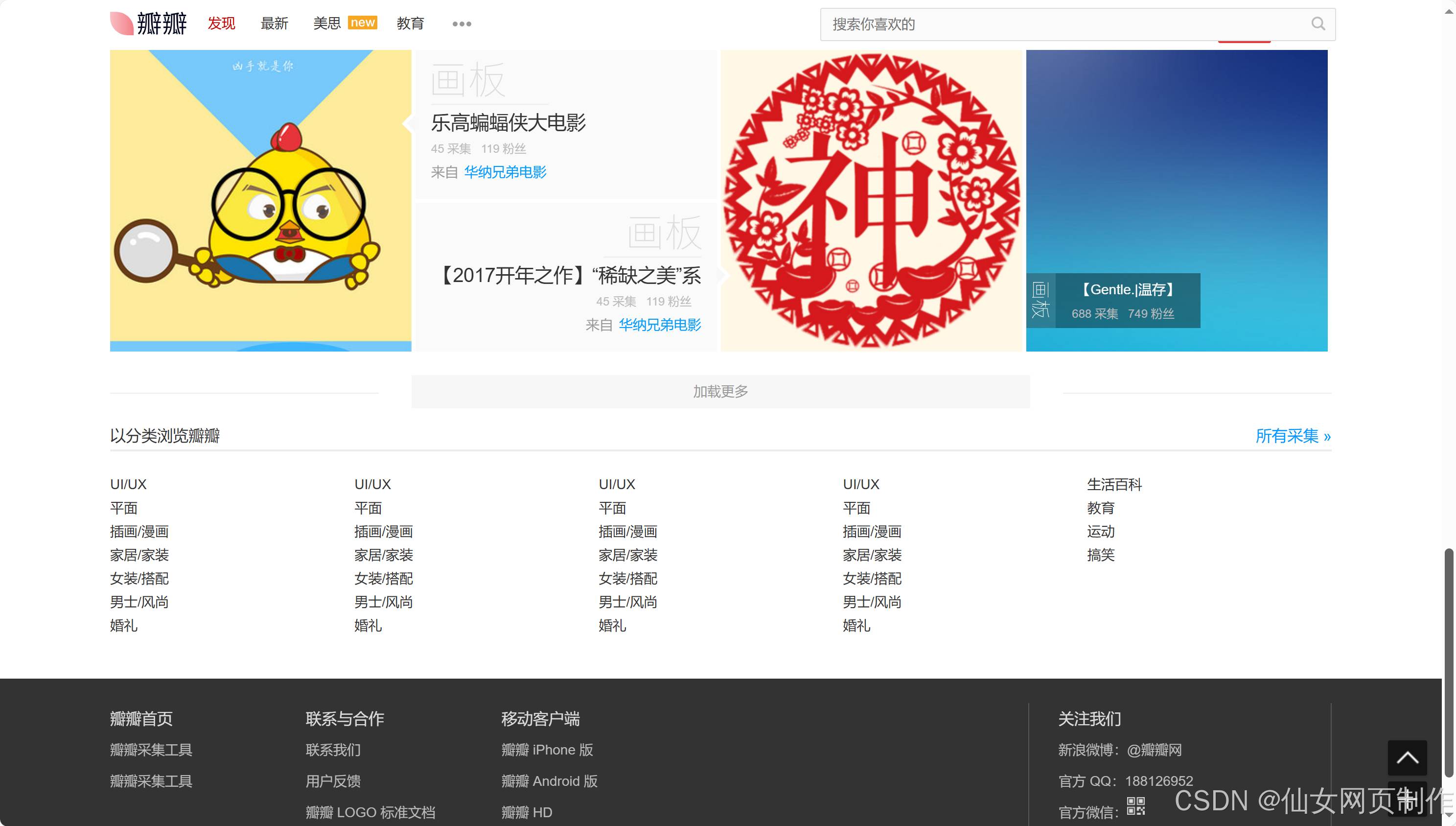Click the 画板 icon on Gentle board
Image resolution: width=1456 pixels, height=826 pixels.
tap(1040, 300)
